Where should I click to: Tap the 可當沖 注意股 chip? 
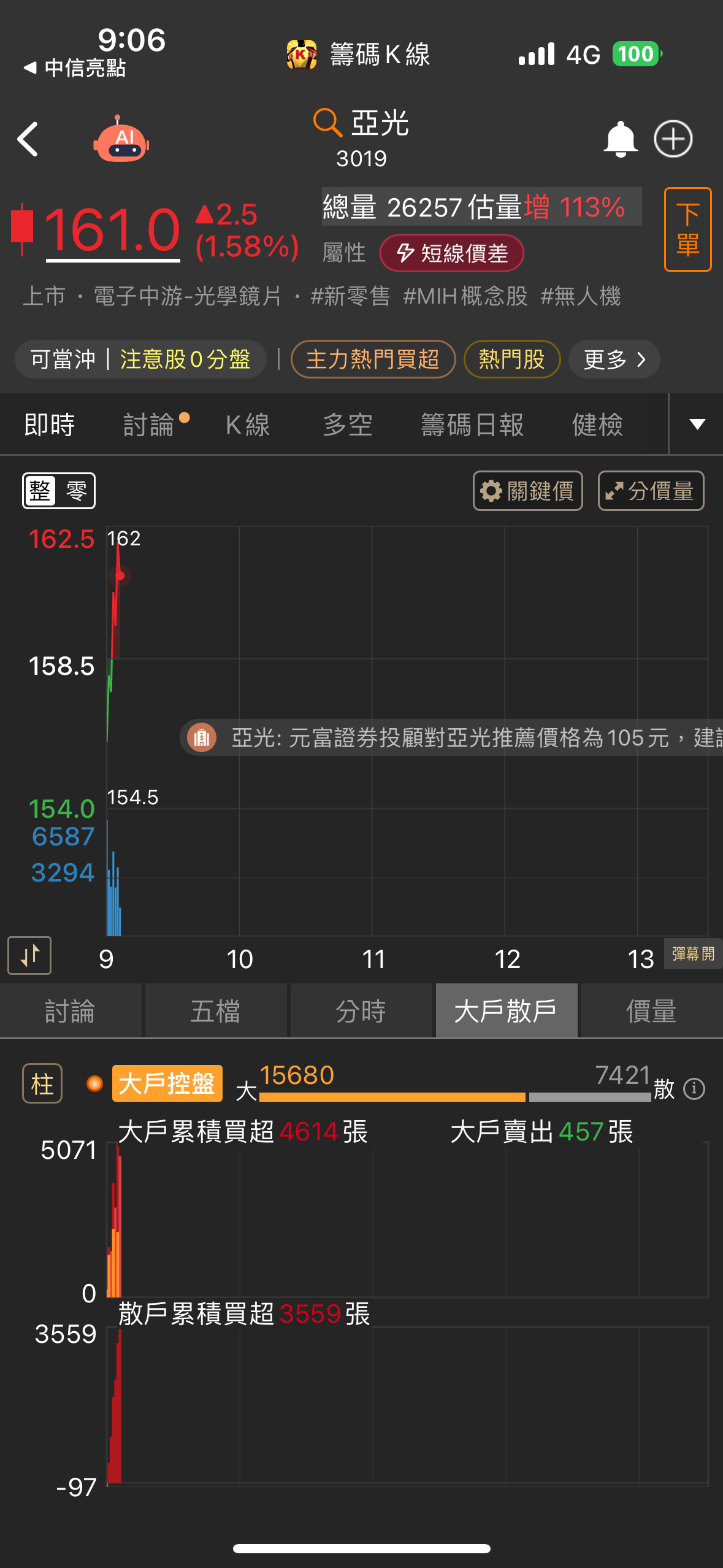(x=140, y=359)
